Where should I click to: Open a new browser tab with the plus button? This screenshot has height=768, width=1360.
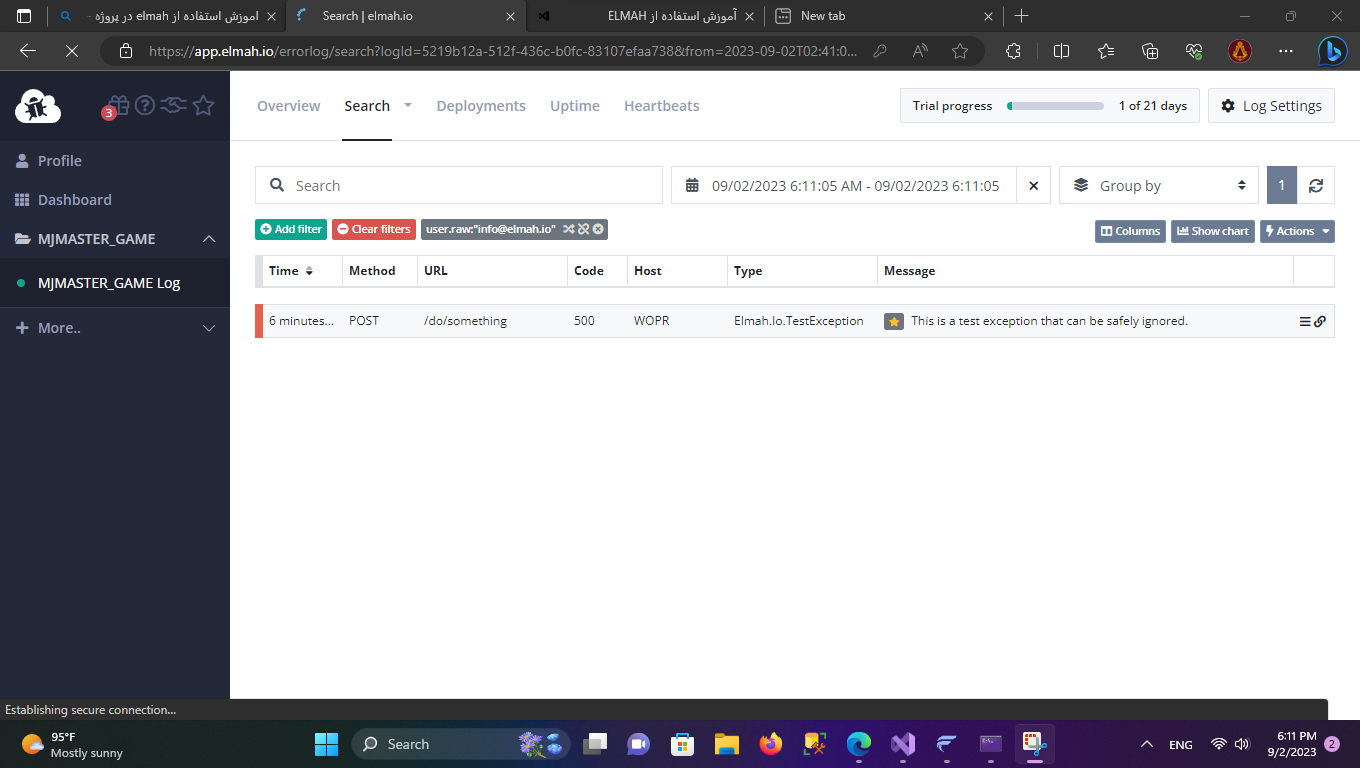[1021, 16]
